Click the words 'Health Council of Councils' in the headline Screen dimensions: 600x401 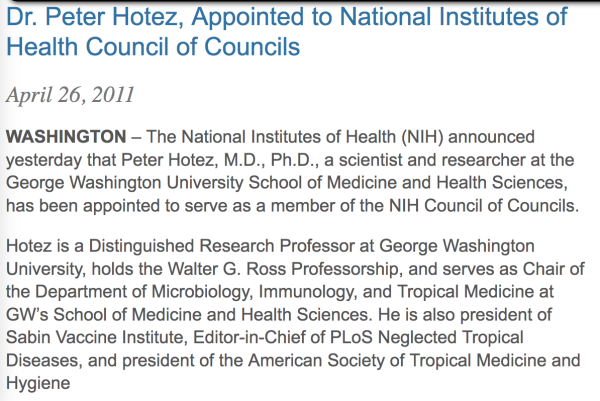tap(153, 47)
